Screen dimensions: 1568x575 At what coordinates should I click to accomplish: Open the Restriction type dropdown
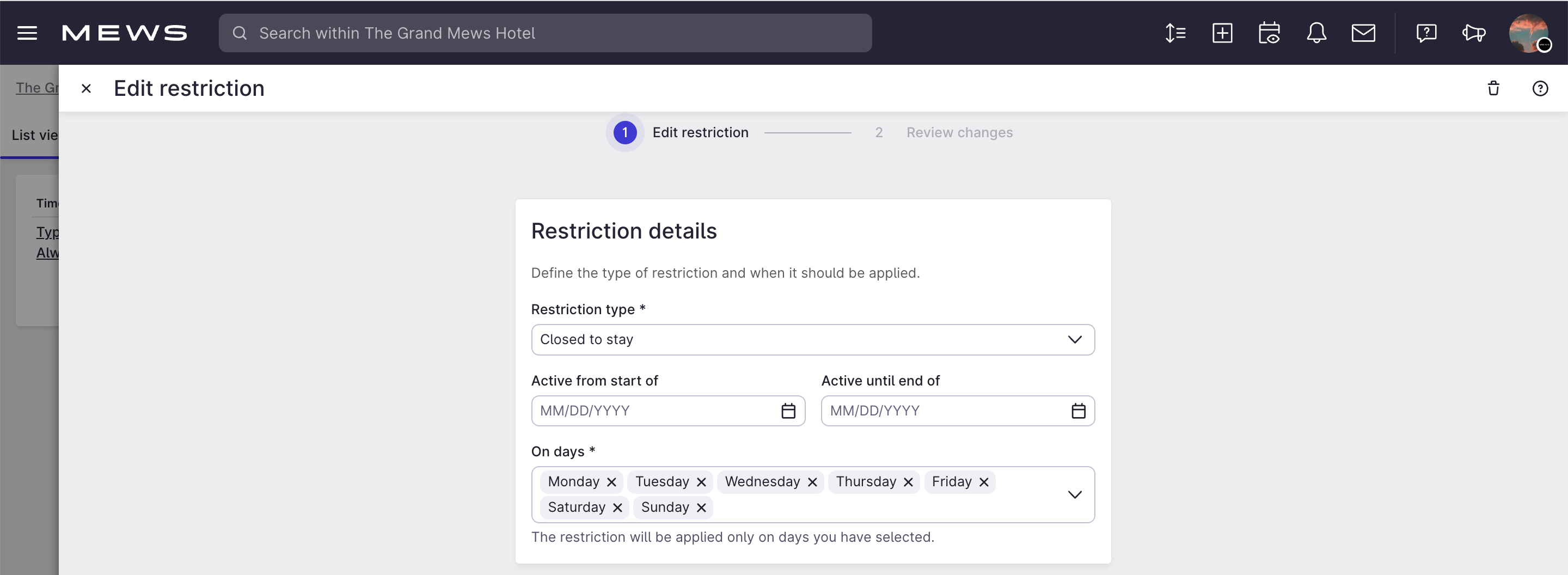tap(812, 340)
